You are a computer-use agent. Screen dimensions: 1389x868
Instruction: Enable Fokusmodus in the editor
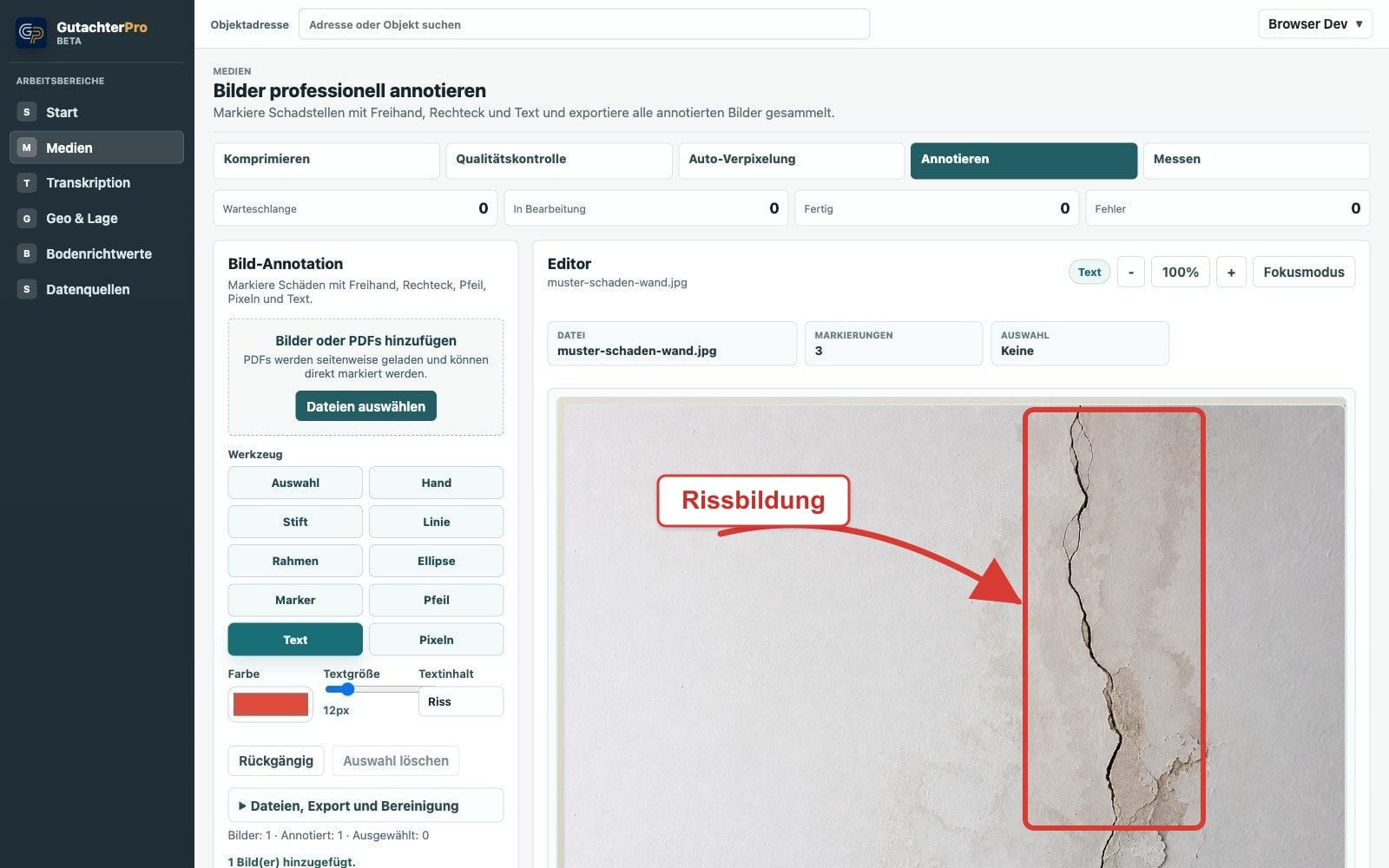point(1303,272)
